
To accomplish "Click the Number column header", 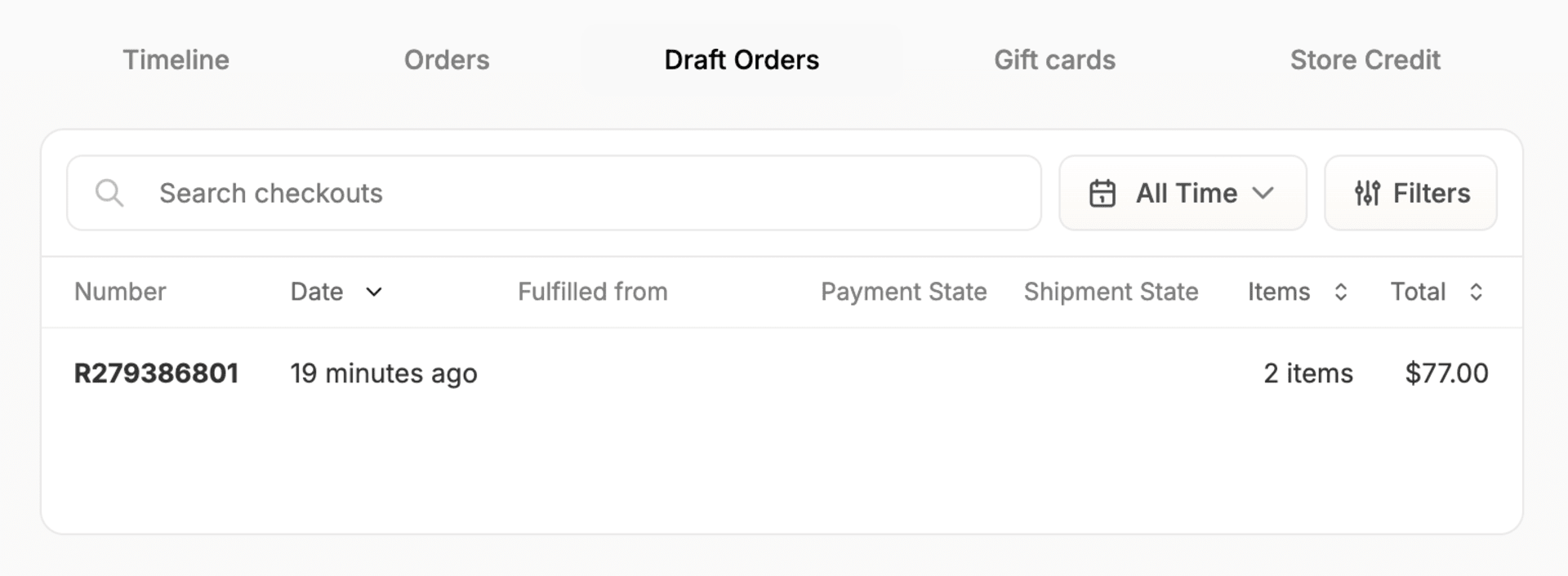I will [120, 292].
